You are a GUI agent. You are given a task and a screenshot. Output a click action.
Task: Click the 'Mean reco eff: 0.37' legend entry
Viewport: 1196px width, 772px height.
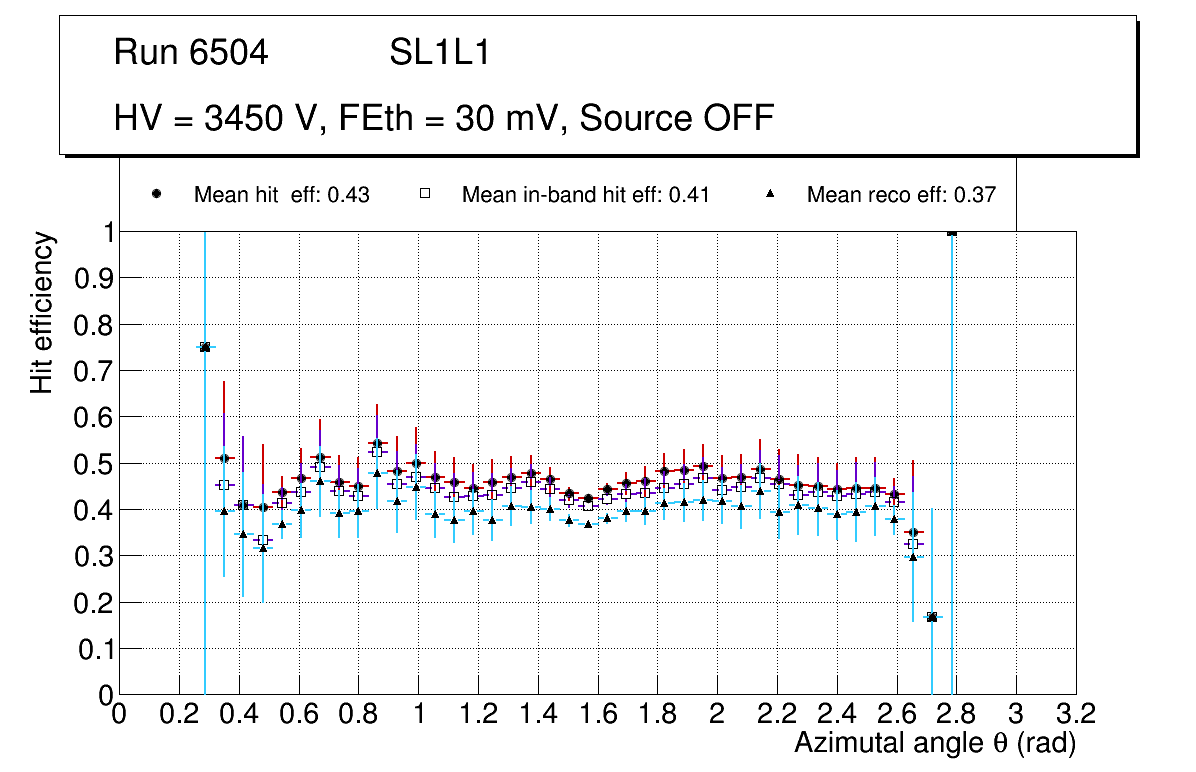[900, 195]
